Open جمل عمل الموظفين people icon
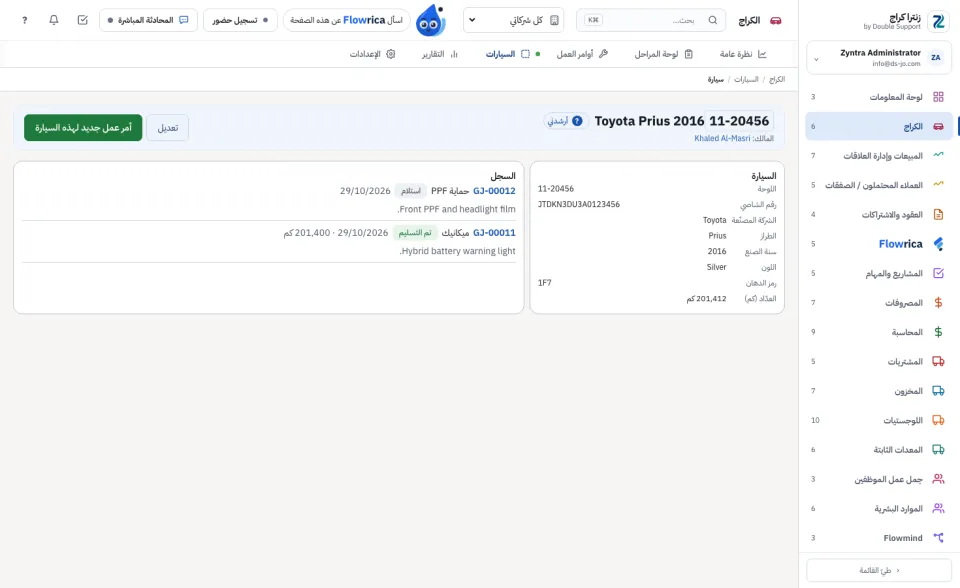960x588 pixels. [938, 479]
